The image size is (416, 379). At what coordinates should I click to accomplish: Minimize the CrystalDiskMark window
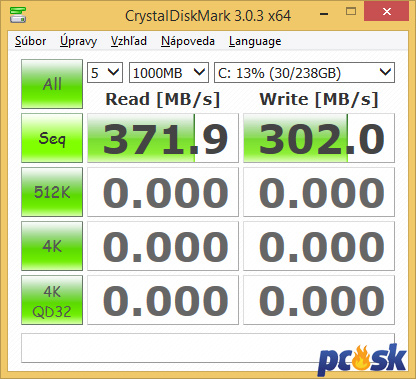(324, 13)
